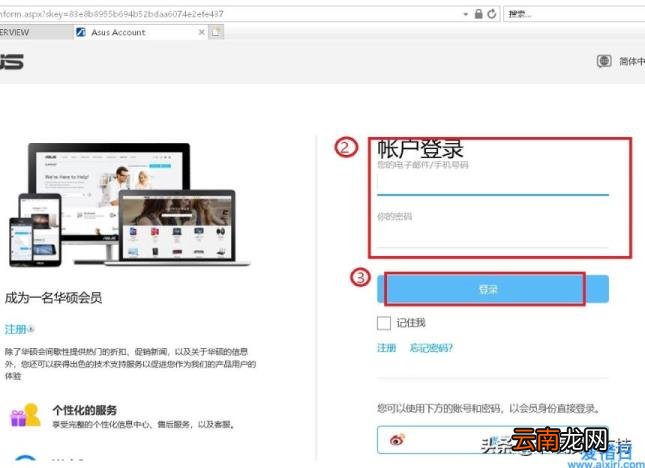Viewport: 645px width, 468px height.
Task: Click the email or phone number field
Action: click(x=493, y=184)
